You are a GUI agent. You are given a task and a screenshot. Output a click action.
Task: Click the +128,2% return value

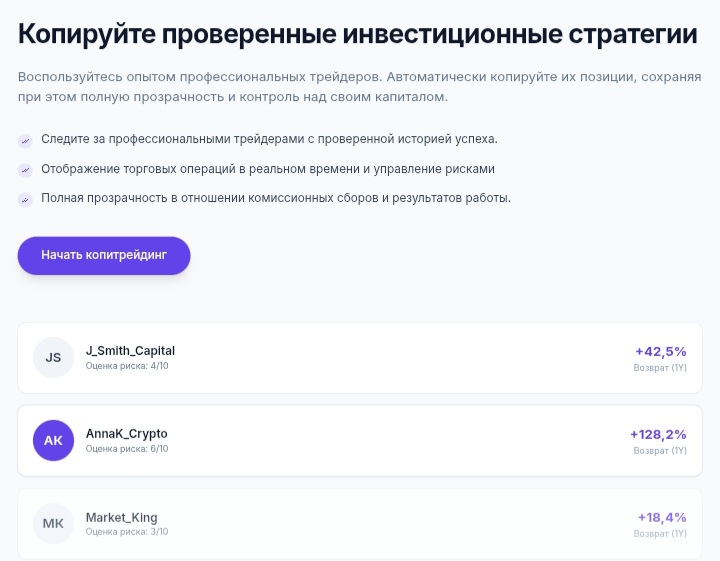coord(658,434)
